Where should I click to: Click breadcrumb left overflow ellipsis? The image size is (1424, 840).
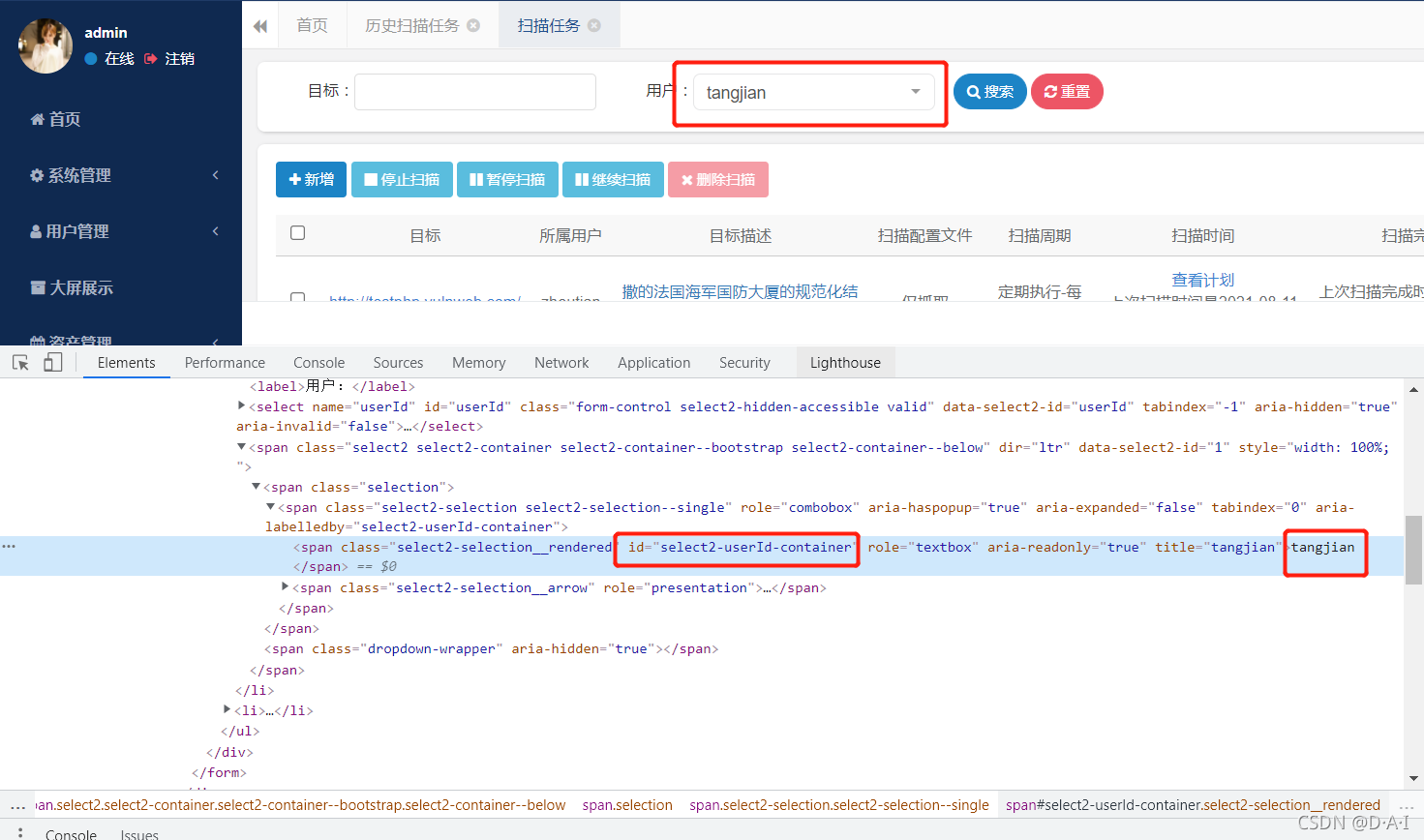click(x=17, y=805)
